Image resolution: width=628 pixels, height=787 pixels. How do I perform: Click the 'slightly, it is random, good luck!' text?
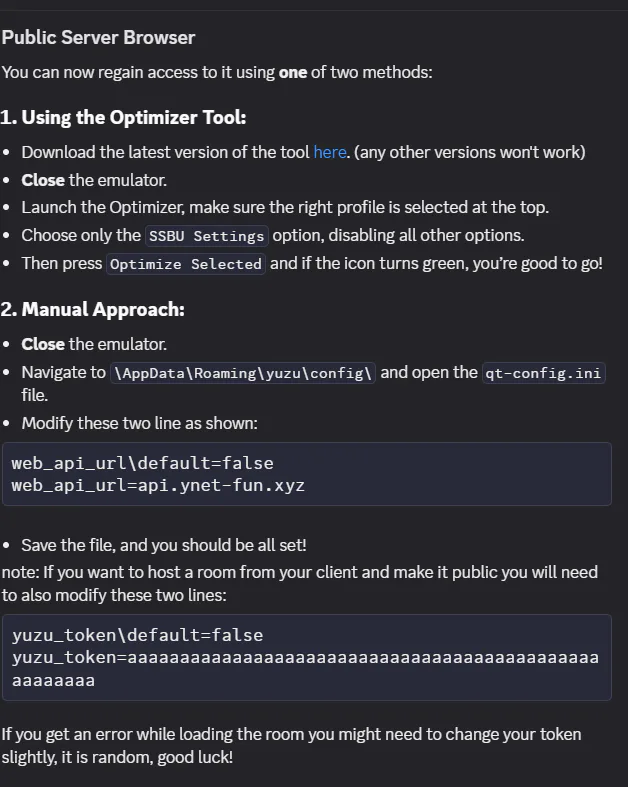click(x=117, y=757)
